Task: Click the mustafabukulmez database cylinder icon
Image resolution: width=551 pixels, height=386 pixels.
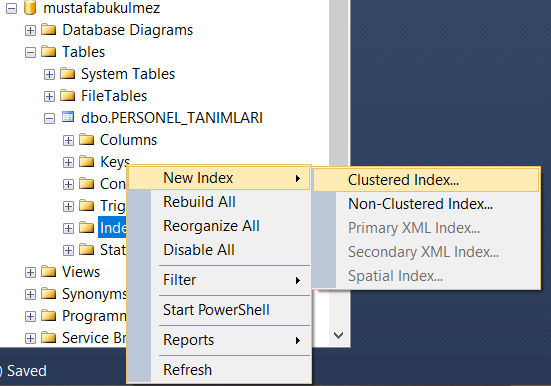Action: coord(30,8)
